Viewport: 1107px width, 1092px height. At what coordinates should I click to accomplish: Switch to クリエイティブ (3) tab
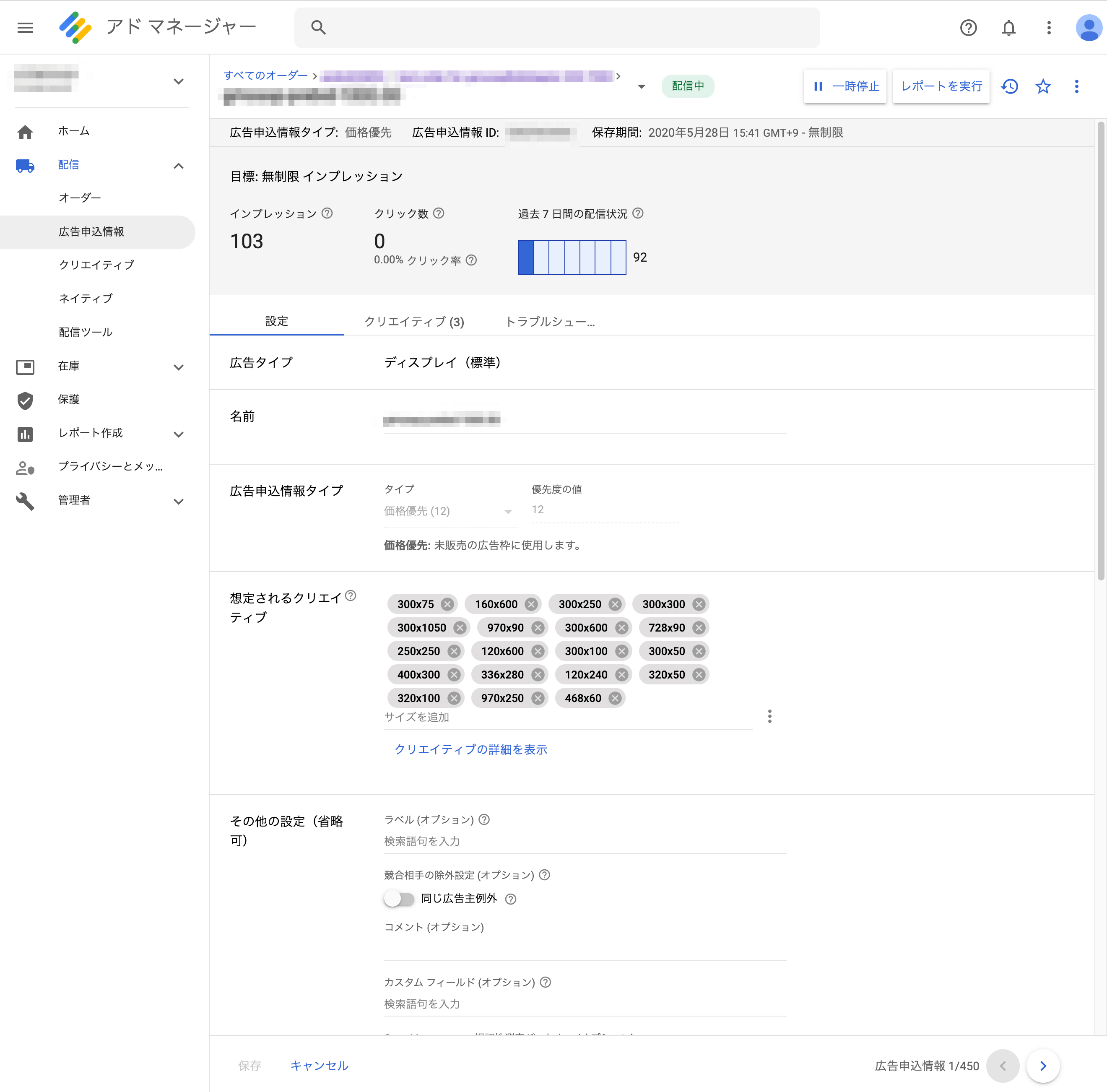coord(414,321)
